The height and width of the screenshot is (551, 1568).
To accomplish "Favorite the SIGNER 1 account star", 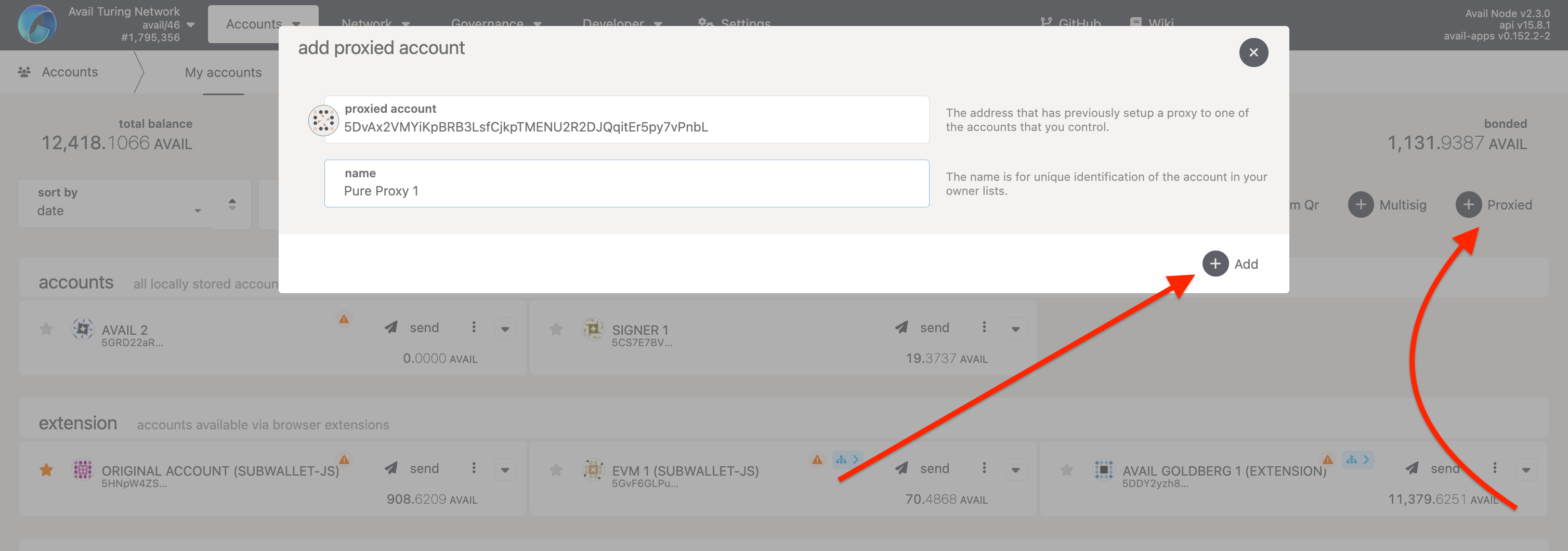I will (556, 329).
